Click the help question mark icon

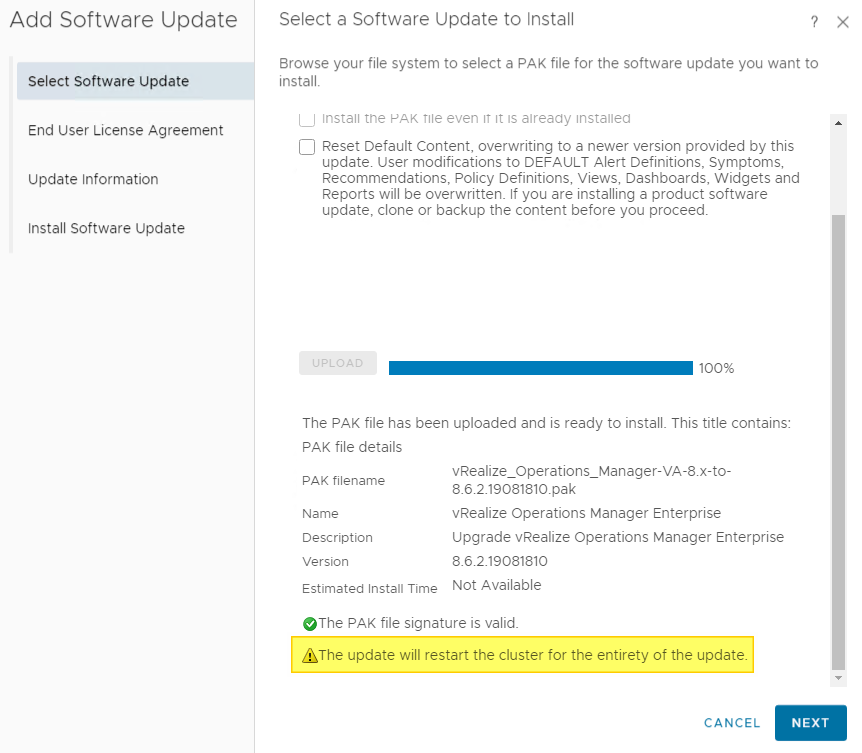pos(814,22)
